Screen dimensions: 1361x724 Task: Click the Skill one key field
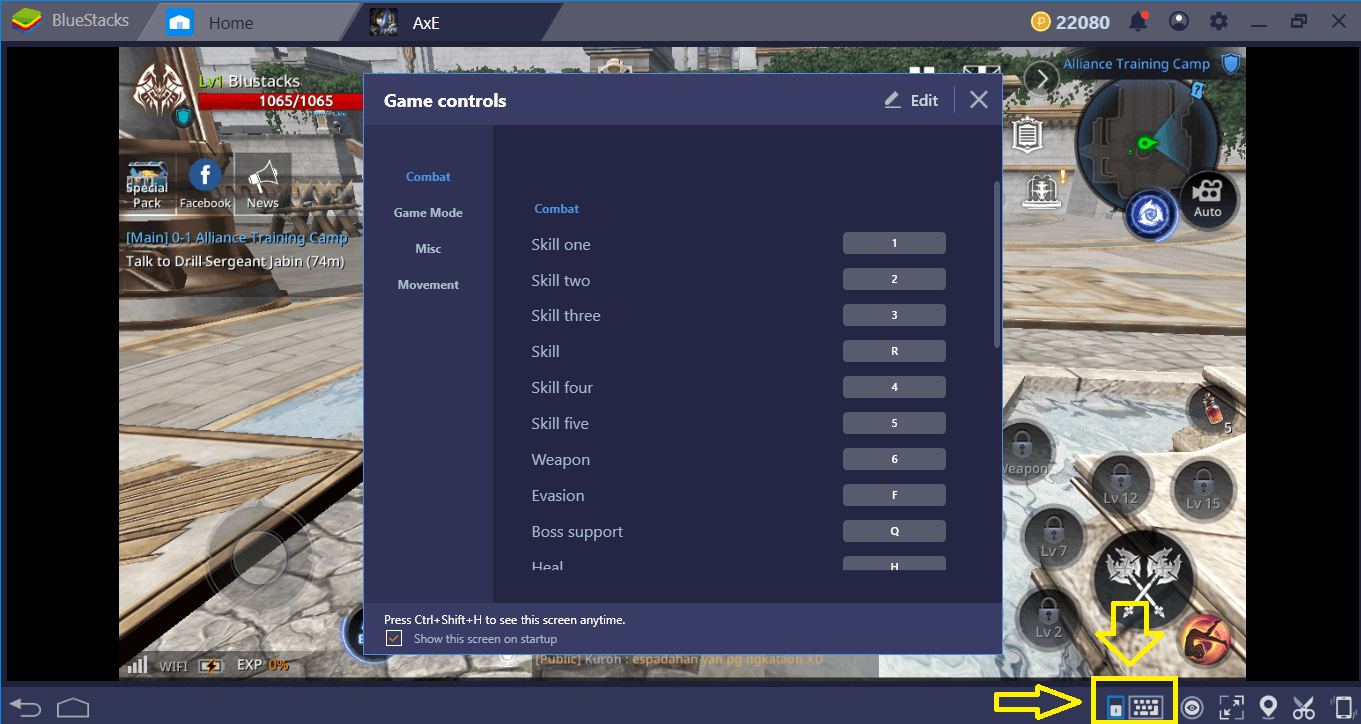coord(894,243)
